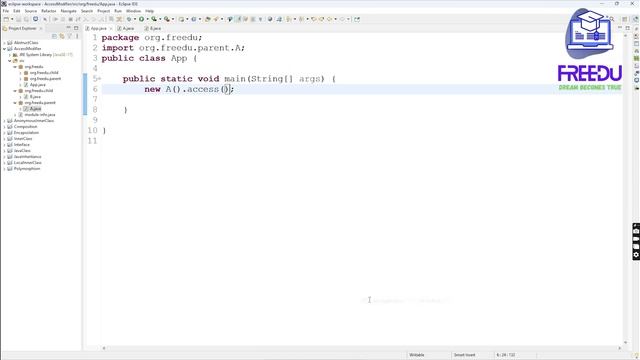Open the File menu
Image resolution: width=640 pixels, height=360 pixels.
click(x=6, y=11)
